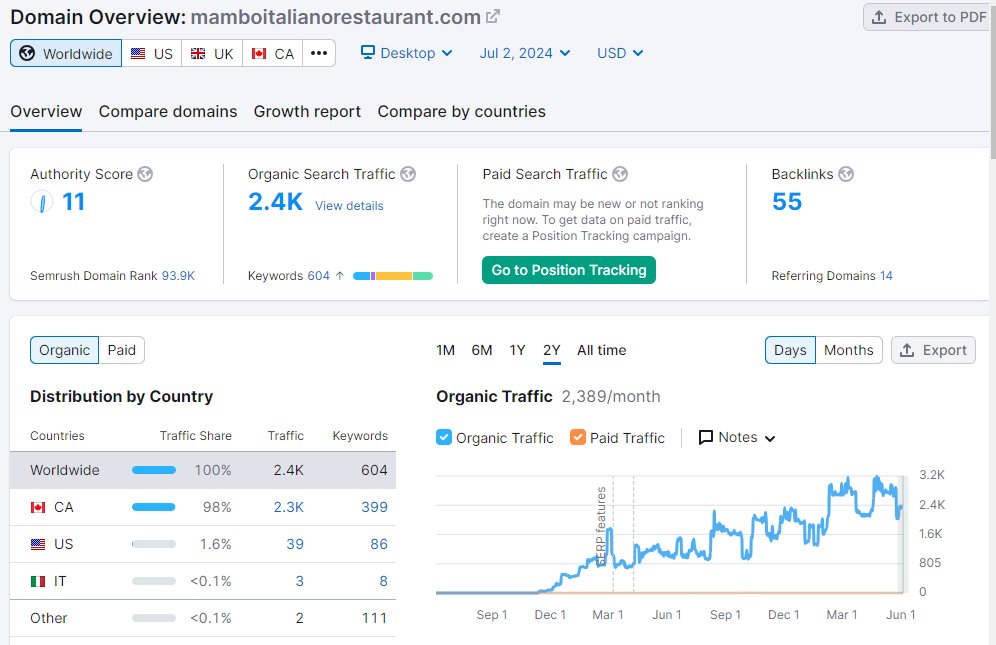Select the CA database button
The height and width of the screenshot is (645, 996).
coord(273,53)
